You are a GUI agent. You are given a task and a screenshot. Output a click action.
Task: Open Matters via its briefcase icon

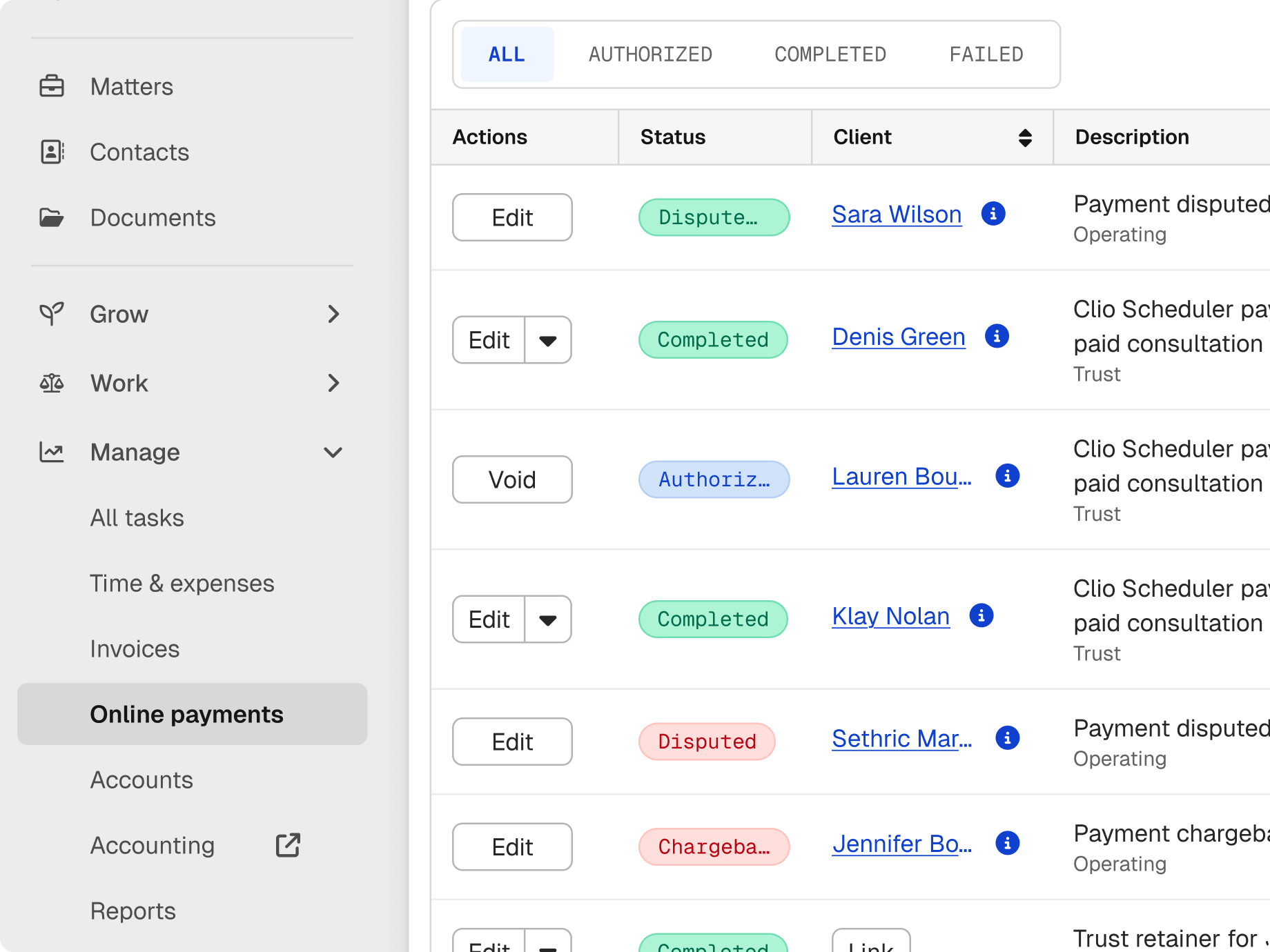[x=52, y=86]
